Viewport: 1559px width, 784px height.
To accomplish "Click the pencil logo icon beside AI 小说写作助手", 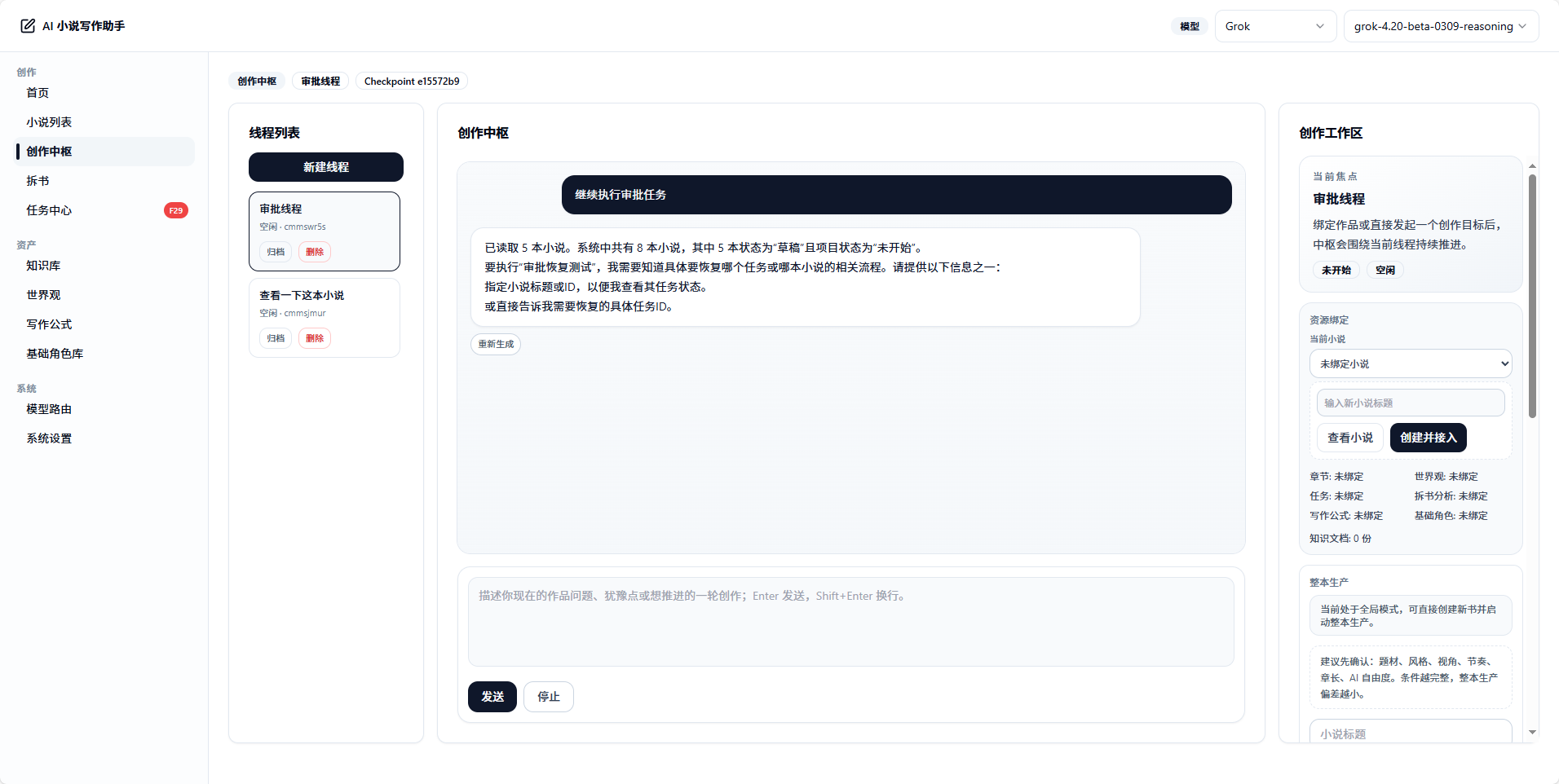I will point(26,24).
